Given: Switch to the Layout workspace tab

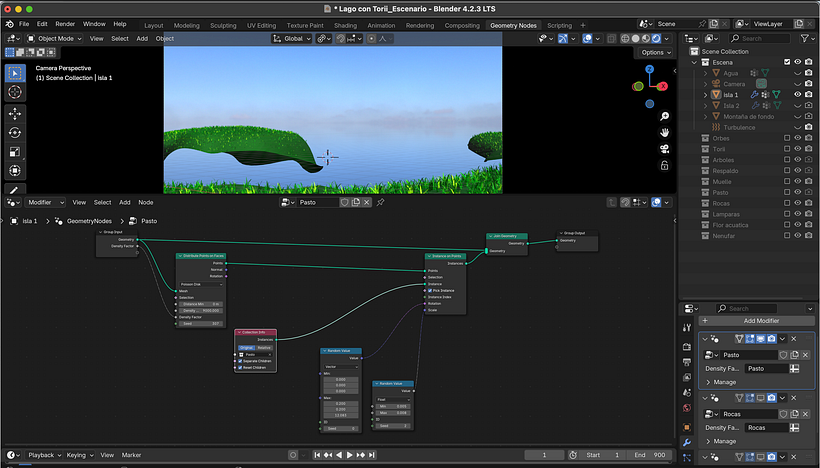Looking at the screenshot, I should pyautogui.click(x=154, y=25).
